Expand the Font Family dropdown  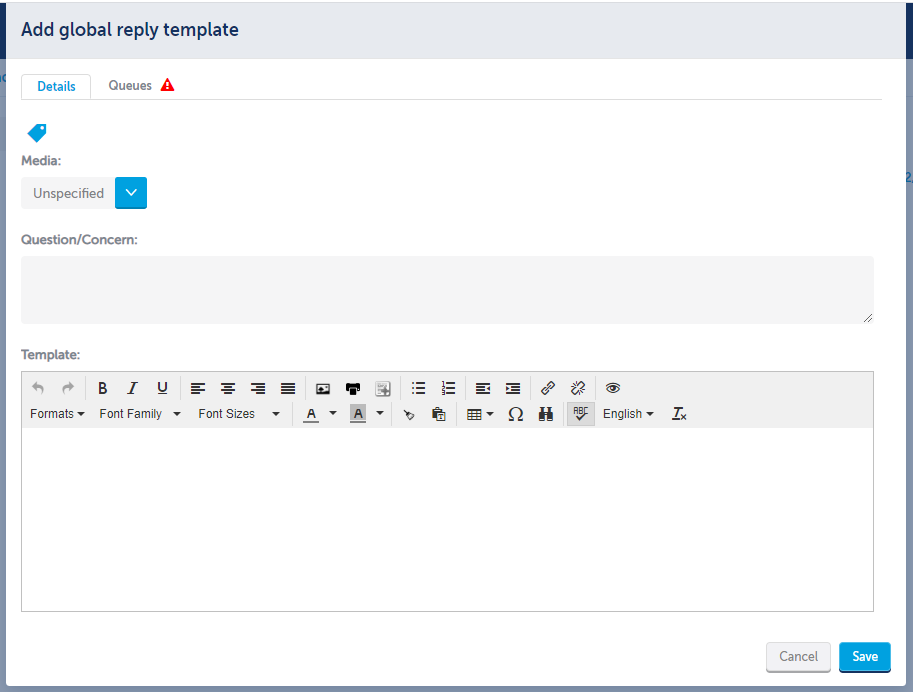(x=140, y=414)
